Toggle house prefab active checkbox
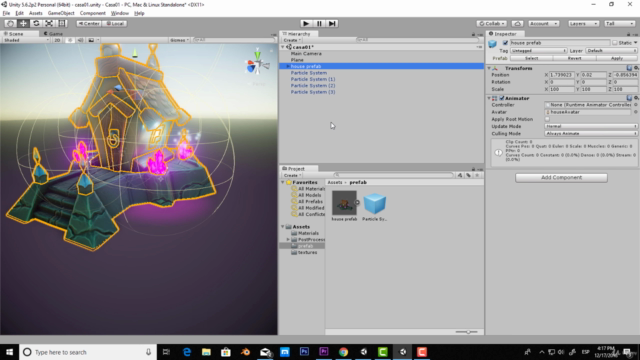This screenshot has height=360, width=640. pos(505,43)
